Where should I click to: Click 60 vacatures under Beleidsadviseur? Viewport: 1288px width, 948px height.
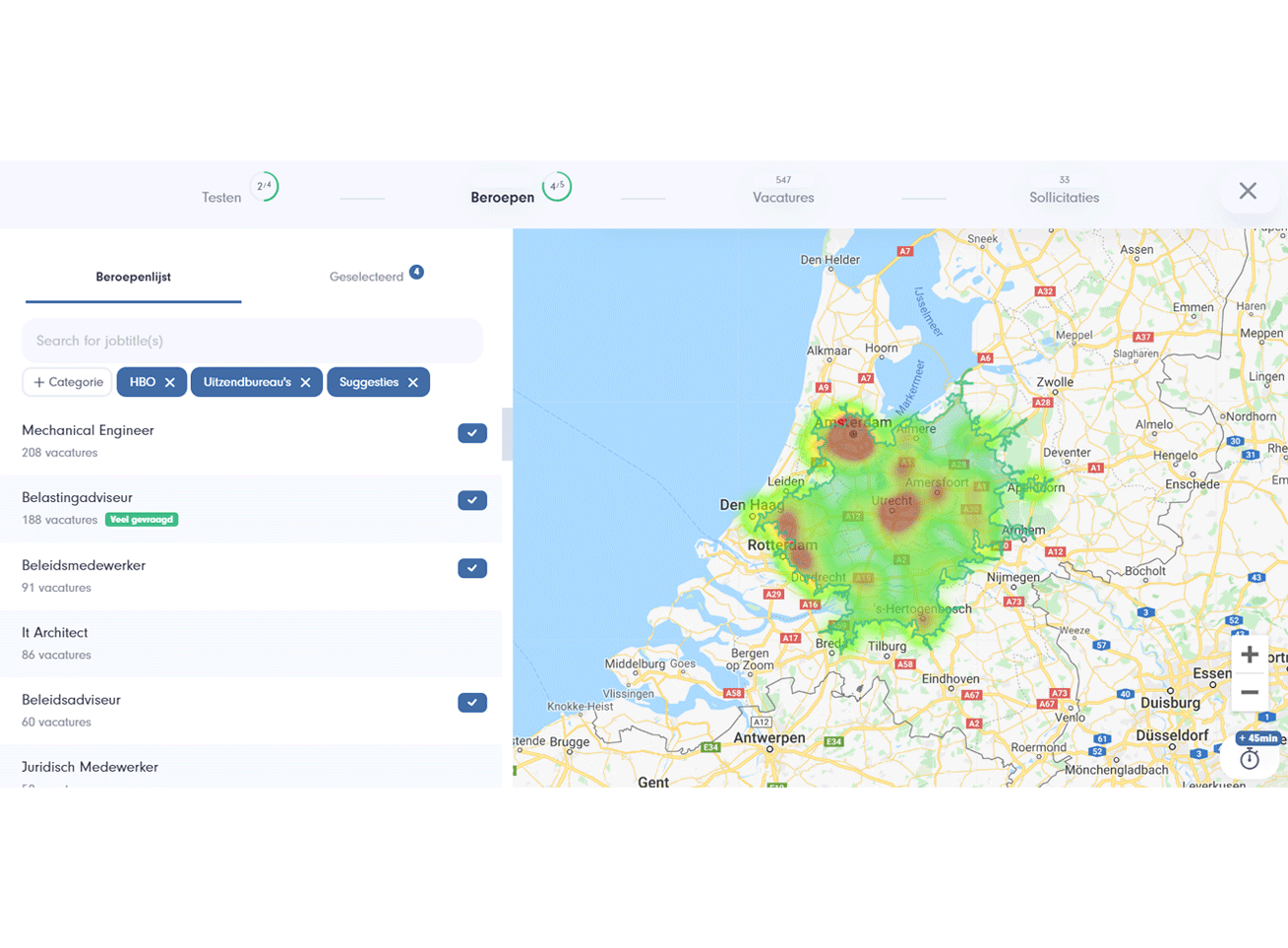(x=56, y=722)
